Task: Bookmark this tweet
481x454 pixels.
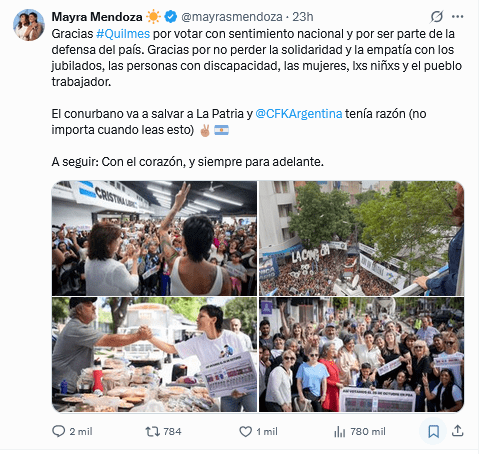Action: (433, 432)
